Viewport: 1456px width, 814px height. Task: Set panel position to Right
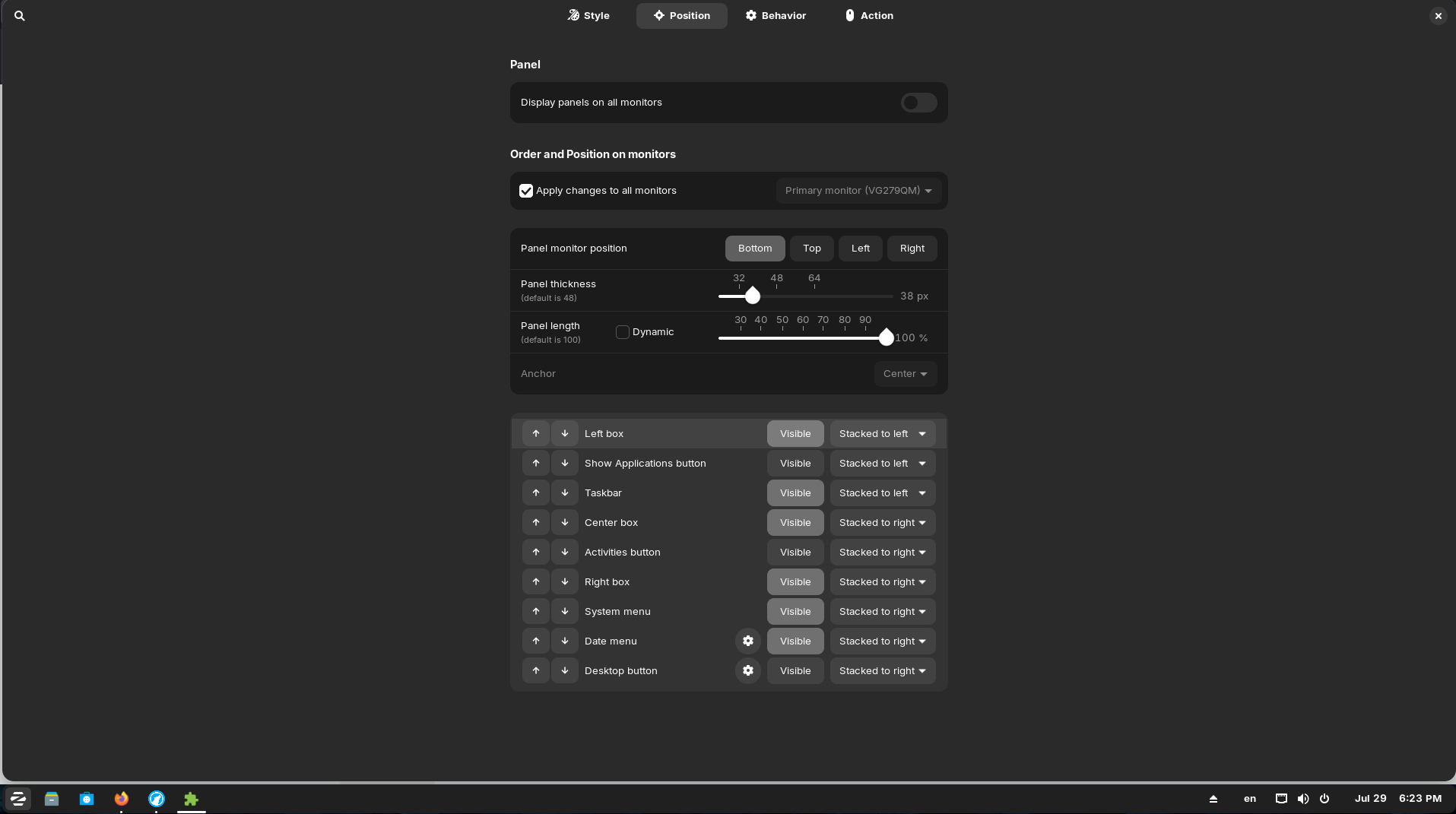point(912,249)
